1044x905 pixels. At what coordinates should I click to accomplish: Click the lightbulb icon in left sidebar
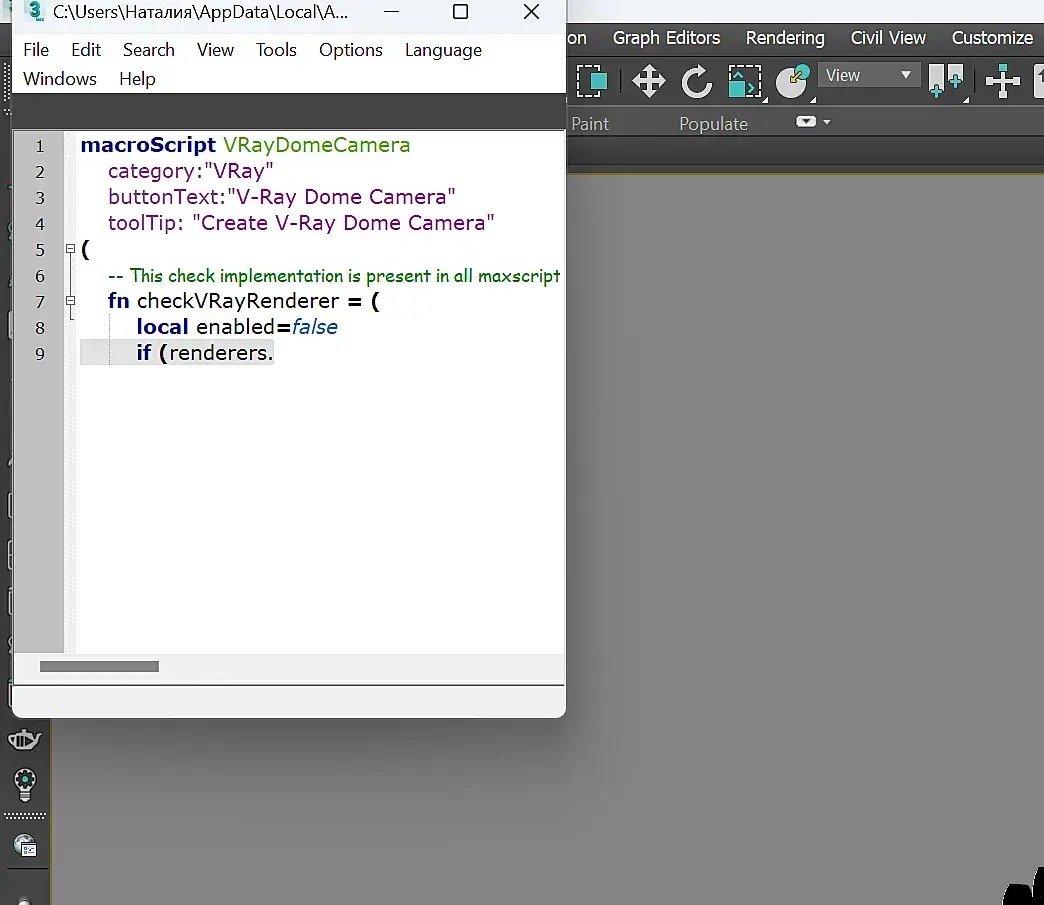click(x=25, y=785)
